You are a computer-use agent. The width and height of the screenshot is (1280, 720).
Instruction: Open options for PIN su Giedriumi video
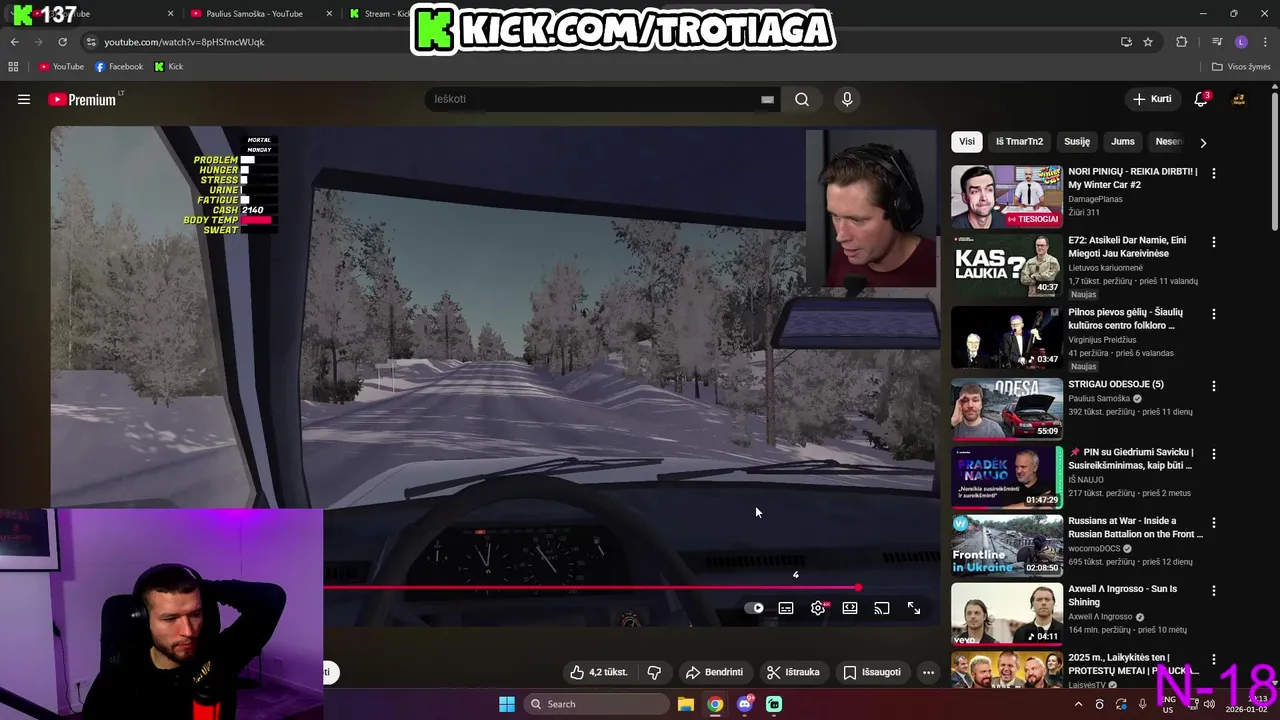click(1214, 454)
